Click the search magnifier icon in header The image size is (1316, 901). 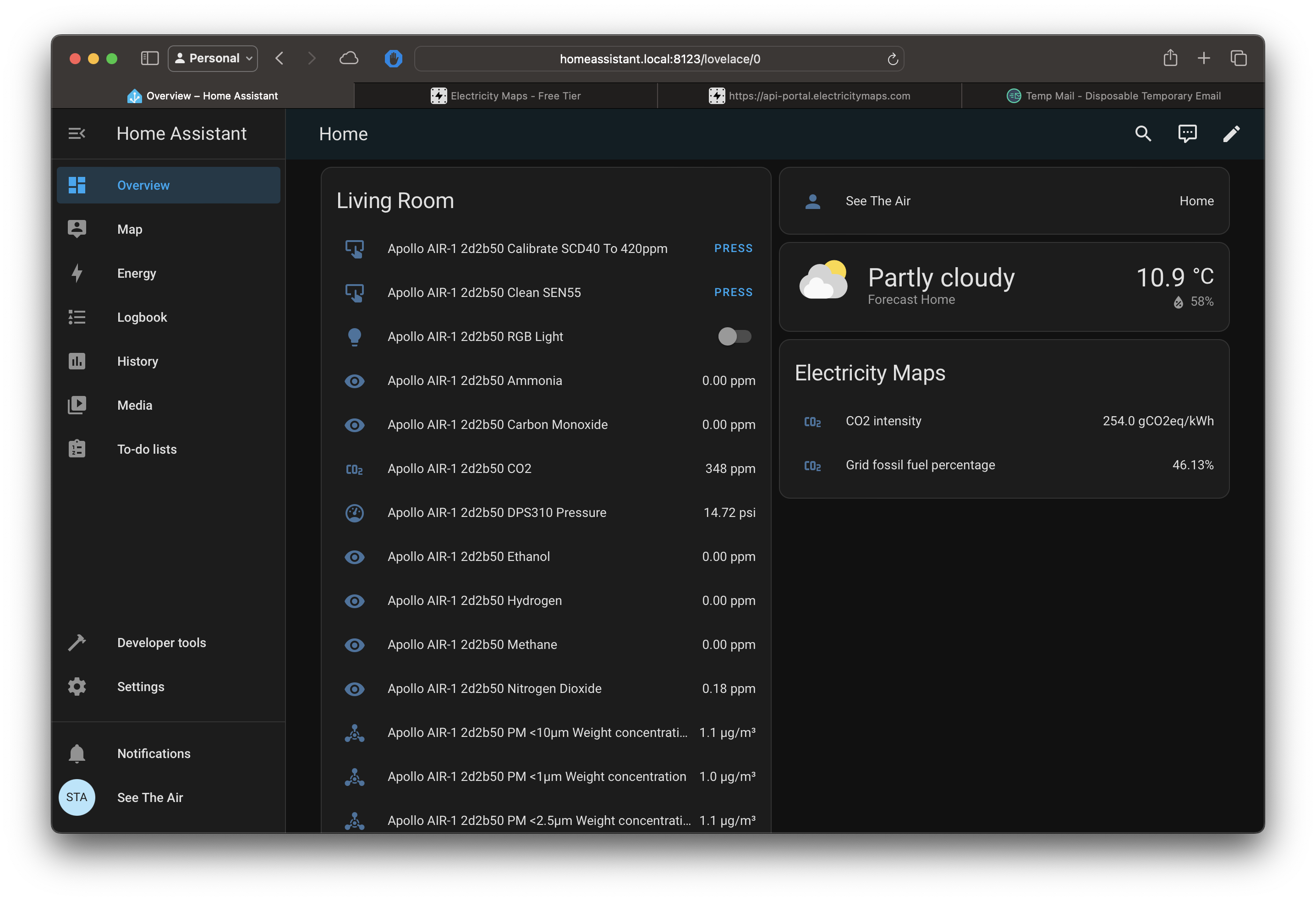(x=1143, y=134)
